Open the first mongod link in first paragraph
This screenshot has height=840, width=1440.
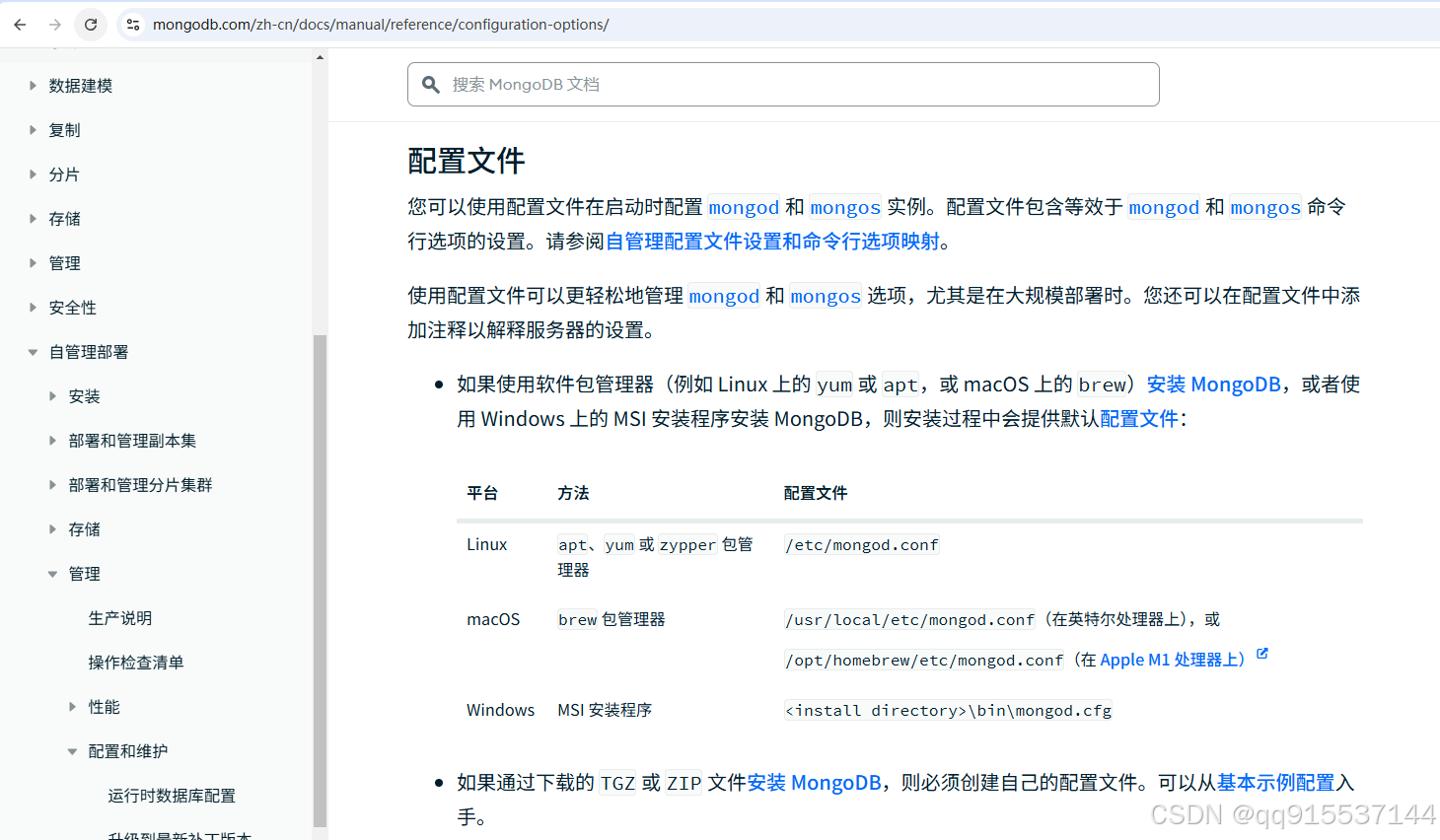(x=744, y=207)
